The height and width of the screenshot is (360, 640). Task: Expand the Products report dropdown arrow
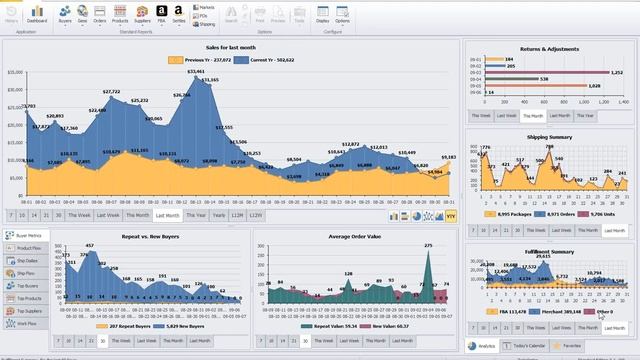120,26
